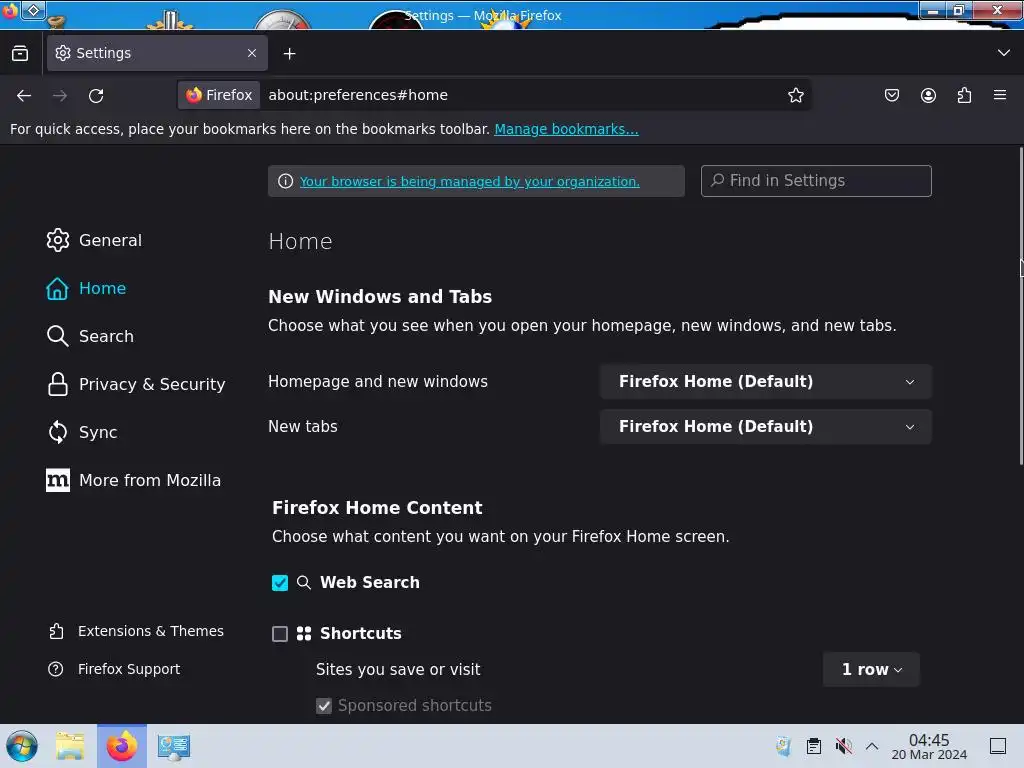Click the Firefox identity badge in address bar
Screen dimensions: 1024x768
219,95
